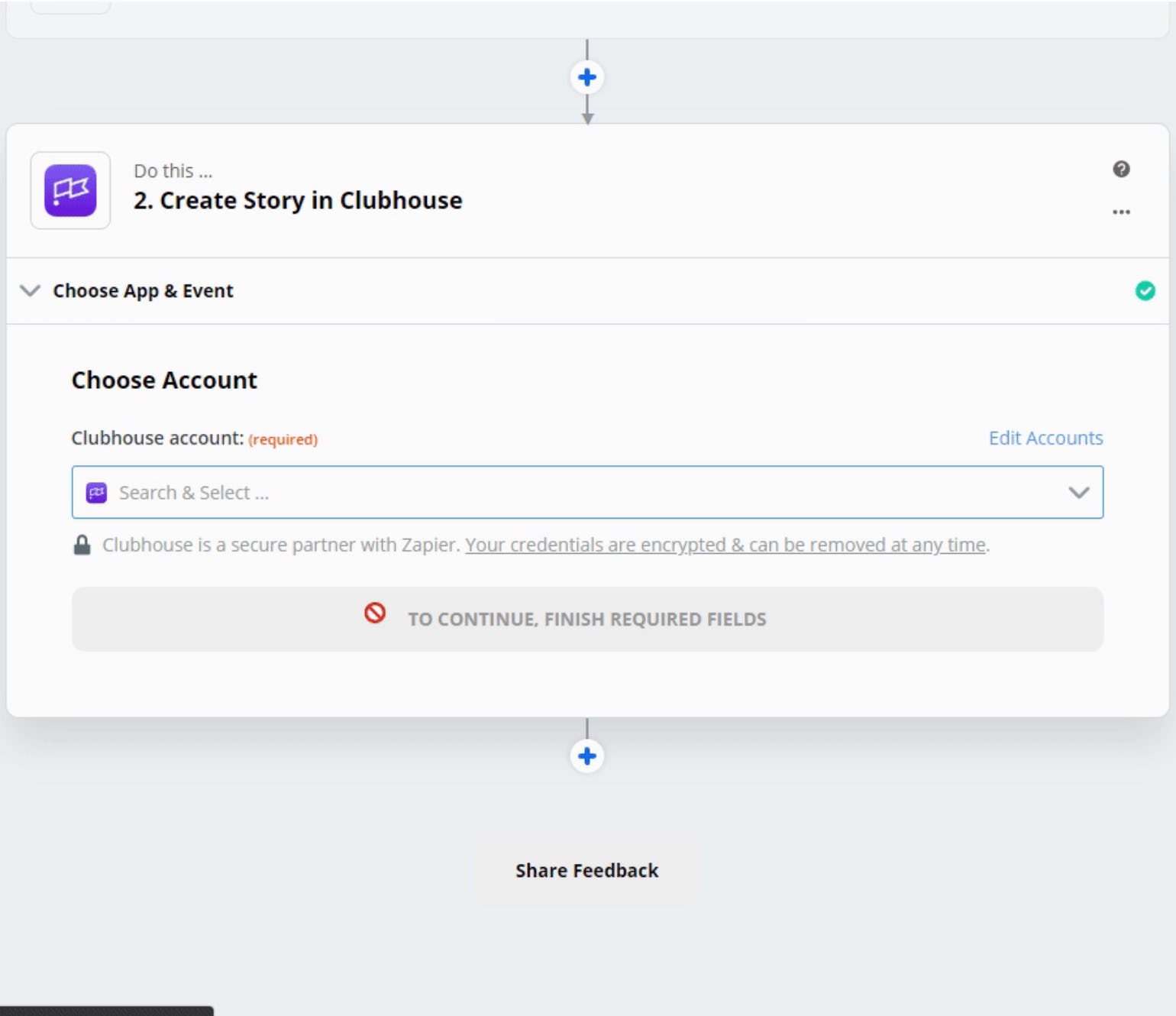Click the small Clubhouse icon in the account field
The height and width of the screenshot is (1016, 1176).
coord(96,493)
